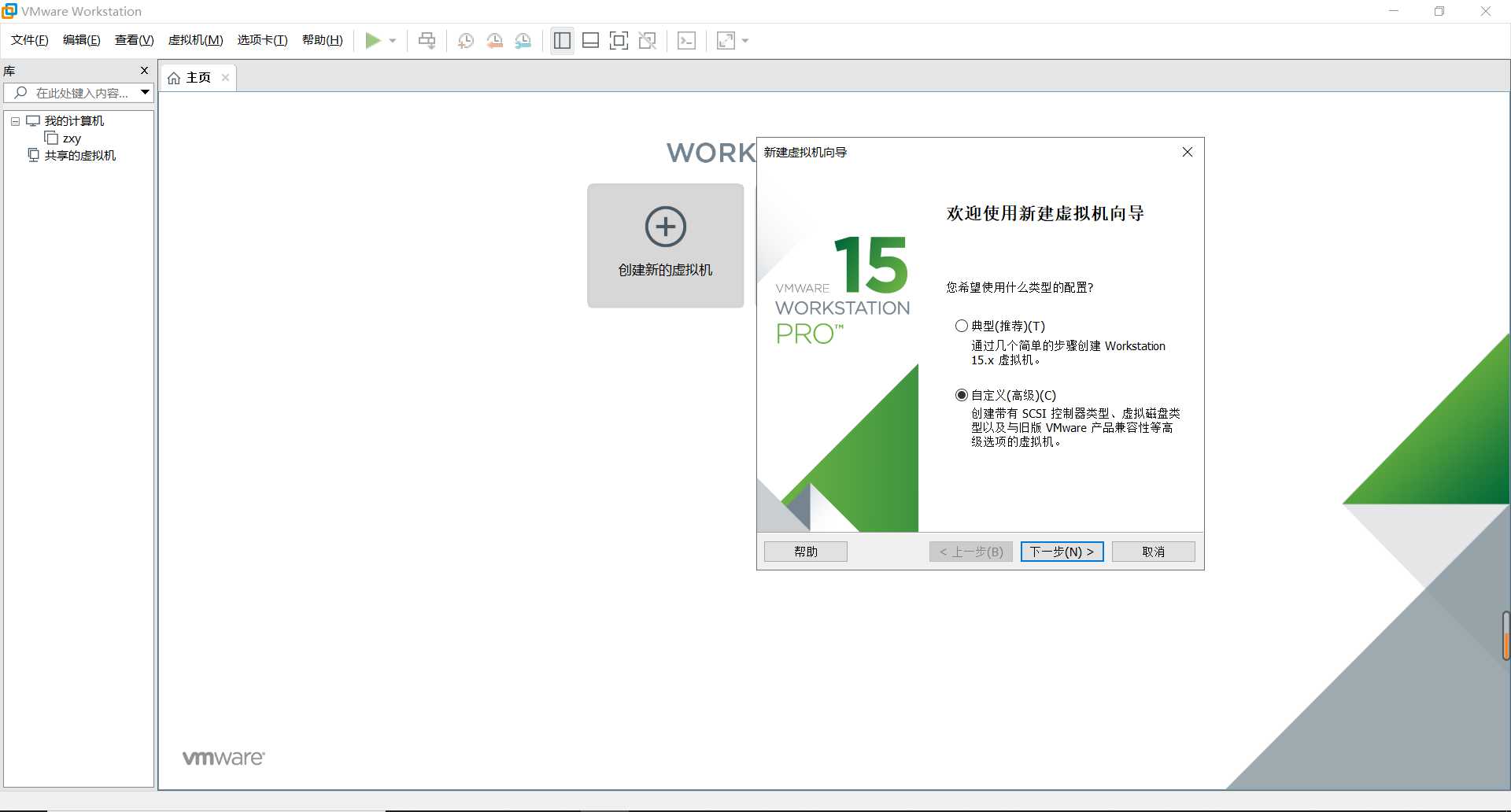
Task: Open the 选项卡(T) menu
Action: pyautogui.click(x=262, y=40)
